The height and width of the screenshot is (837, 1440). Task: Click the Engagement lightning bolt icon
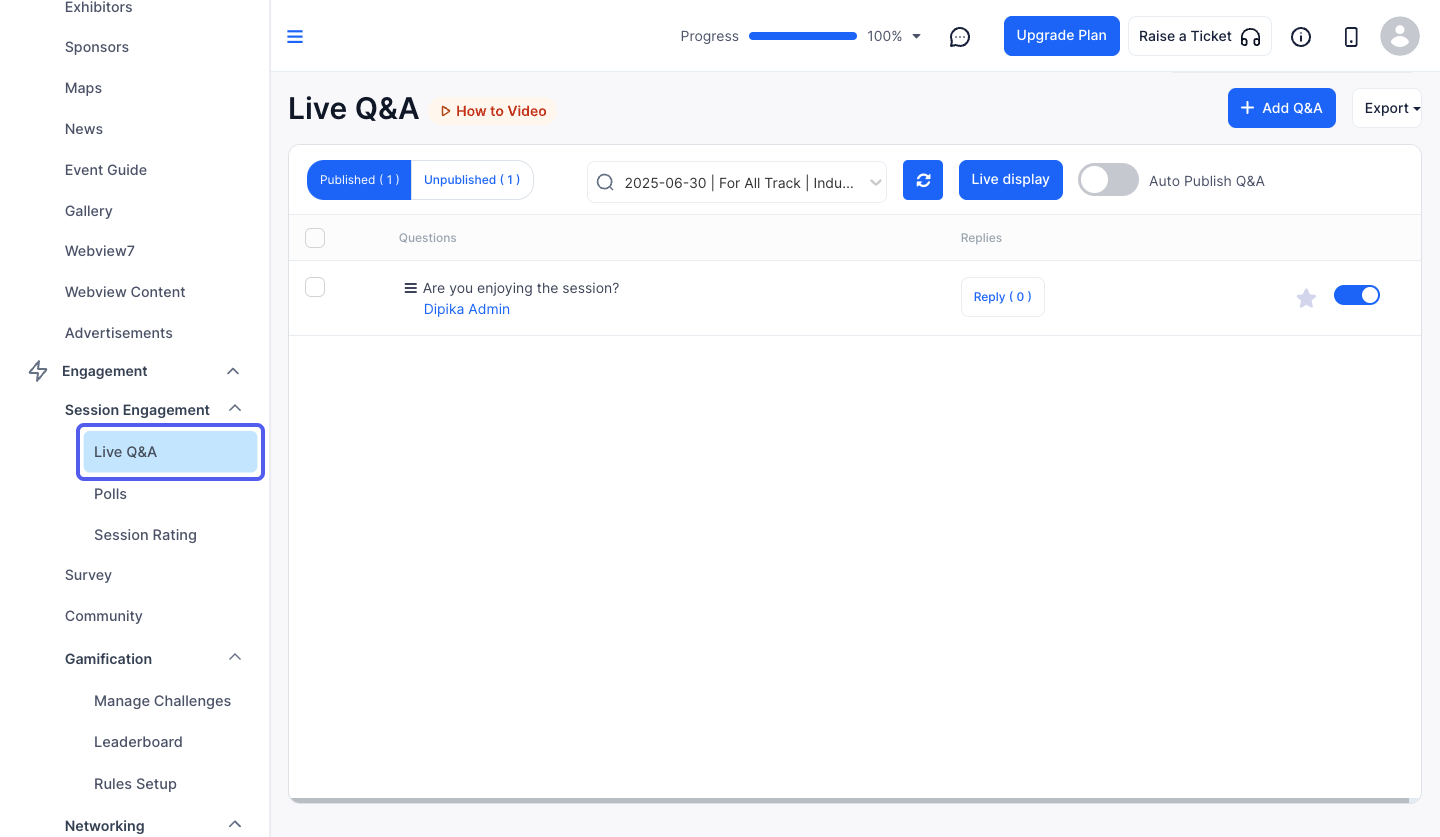pos(38,371)
